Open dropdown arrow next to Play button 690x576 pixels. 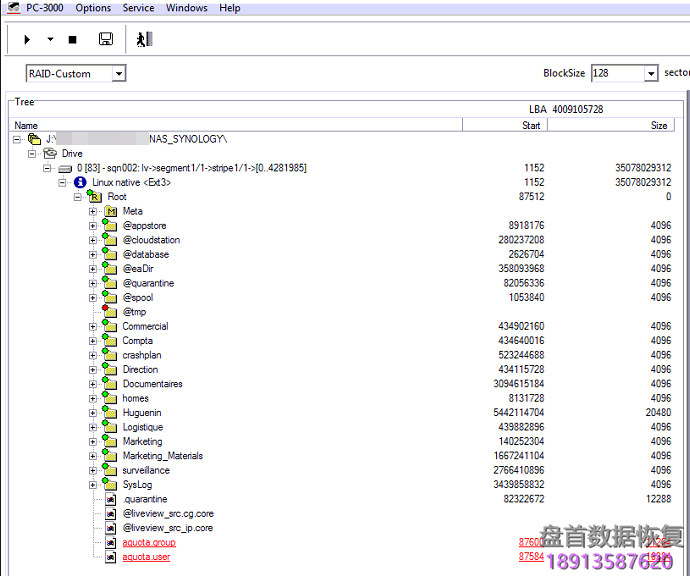50,40
